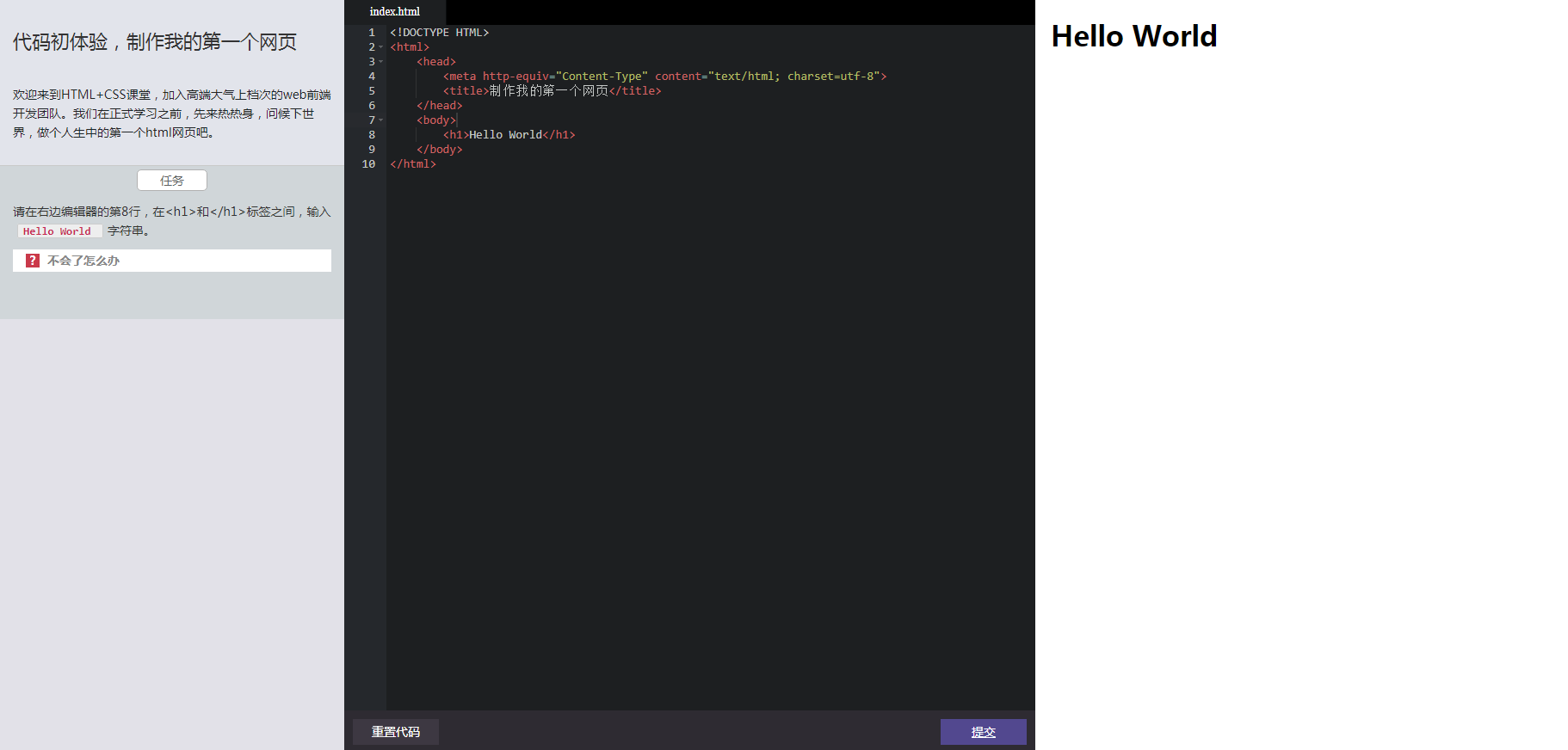Collapse the body section fold arrow on line 7
This screenshot has height=750, width=1568.
[x=381, y=120]
